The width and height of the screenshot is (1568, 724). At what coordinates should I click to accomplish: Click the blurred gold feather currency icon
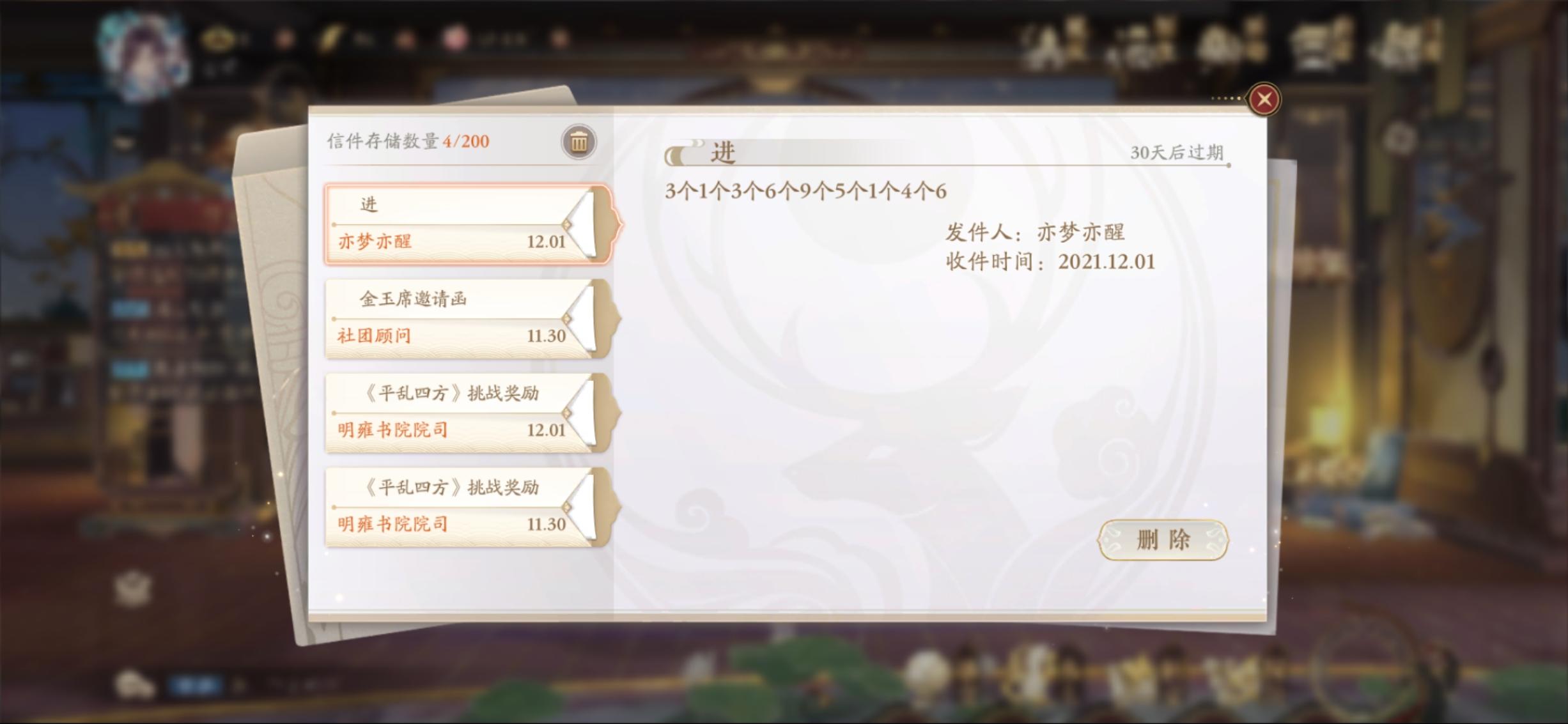coord(330,38)
